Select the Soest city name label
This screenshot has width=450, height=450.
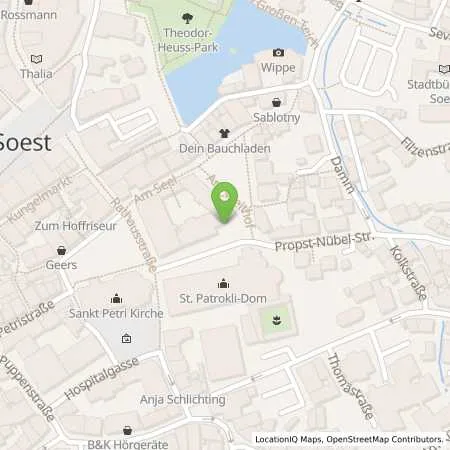[x=25, y=143]
